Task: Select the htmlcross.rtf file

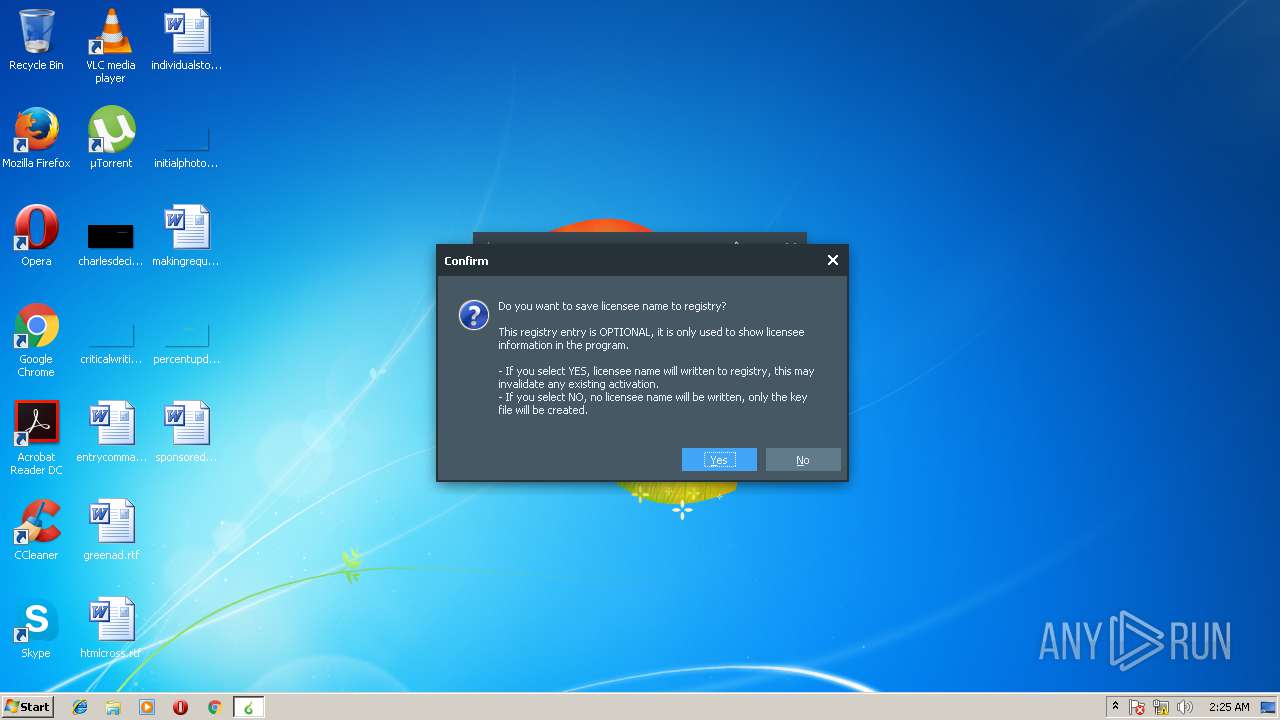Action: coord(110,628)
